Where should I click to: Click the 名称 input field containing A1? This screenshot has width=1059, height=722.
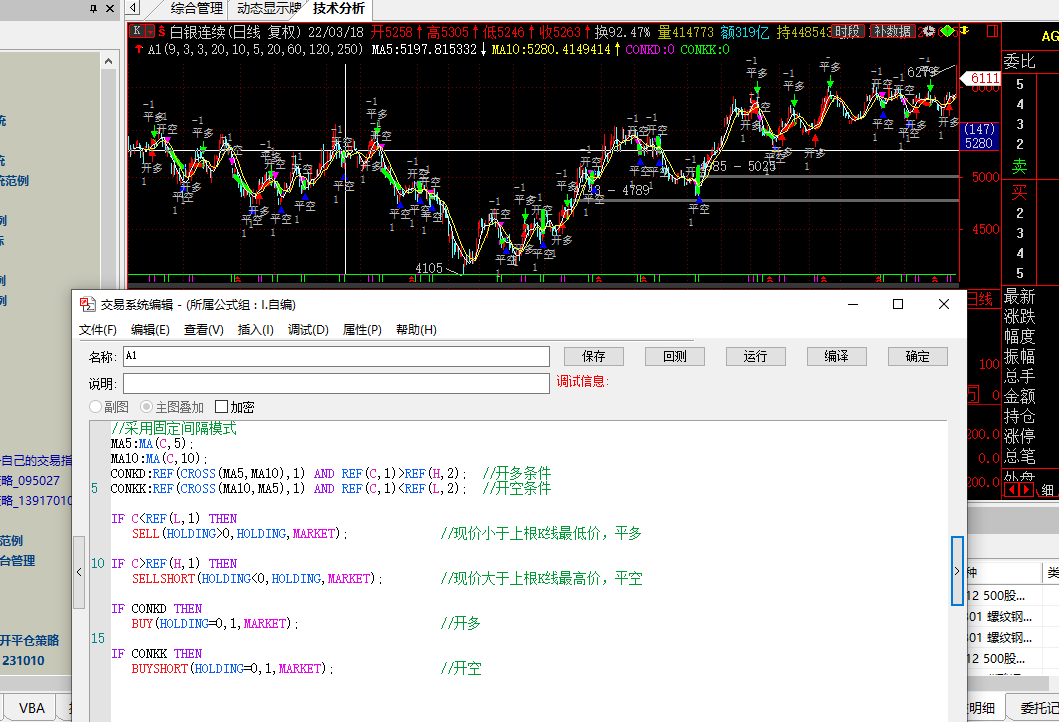coord(336,357)
